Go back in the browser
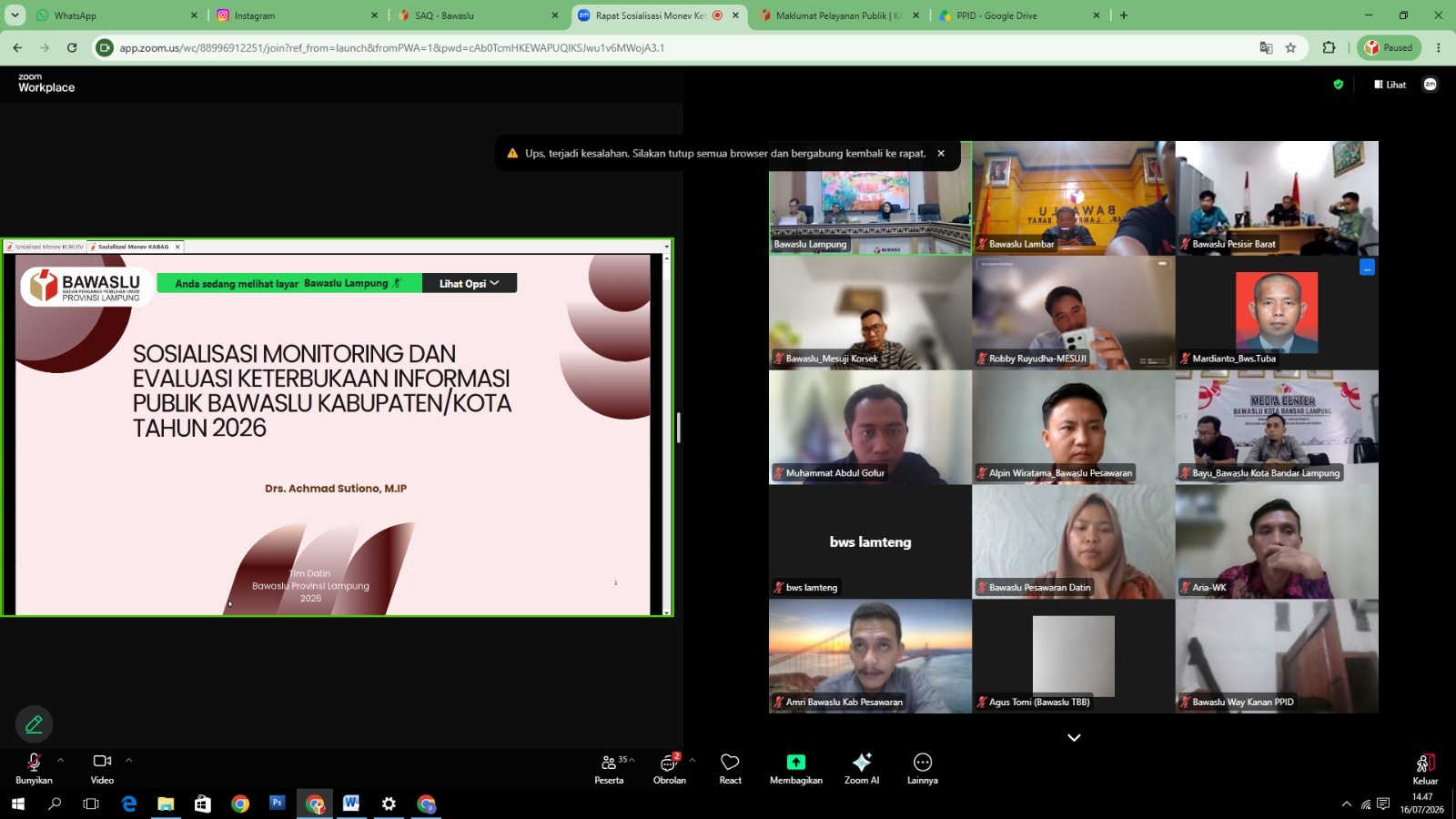The image size is (1456, 819). [17, 47]
